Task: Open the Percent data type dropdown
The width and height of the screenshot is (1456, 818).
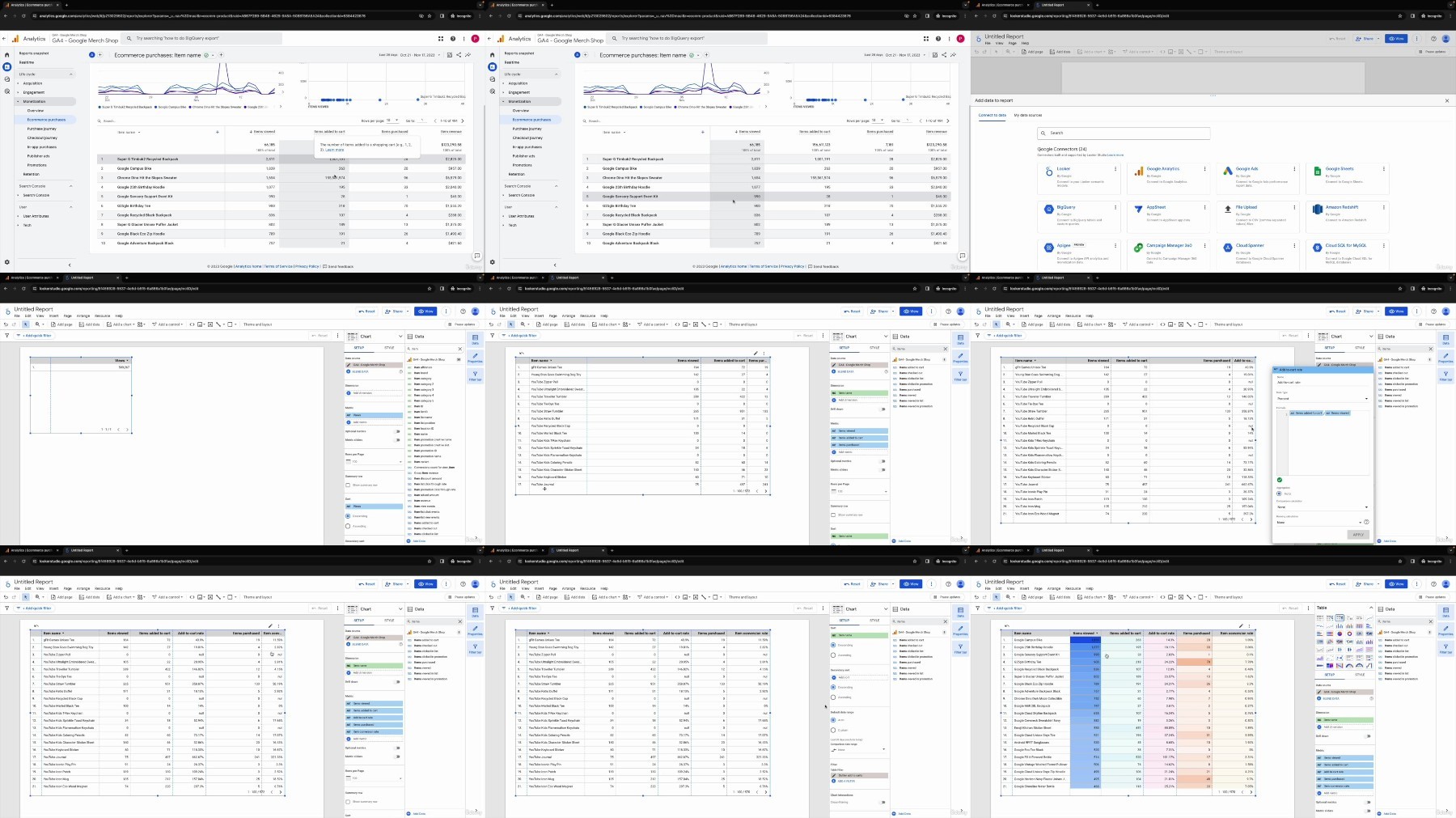Action: (x=1323, y=399)
